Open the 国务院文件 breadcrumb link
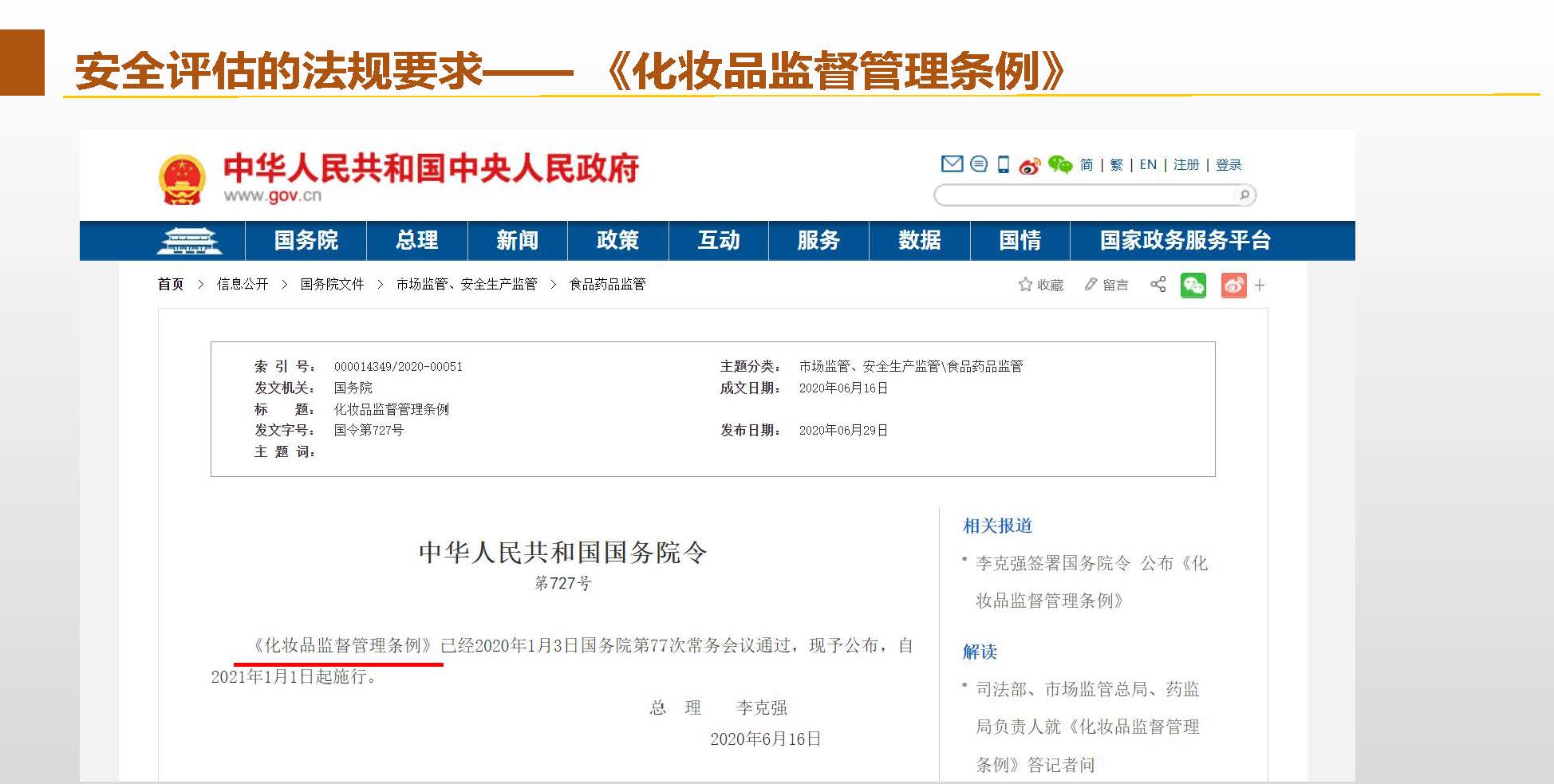 click(332, 285)
